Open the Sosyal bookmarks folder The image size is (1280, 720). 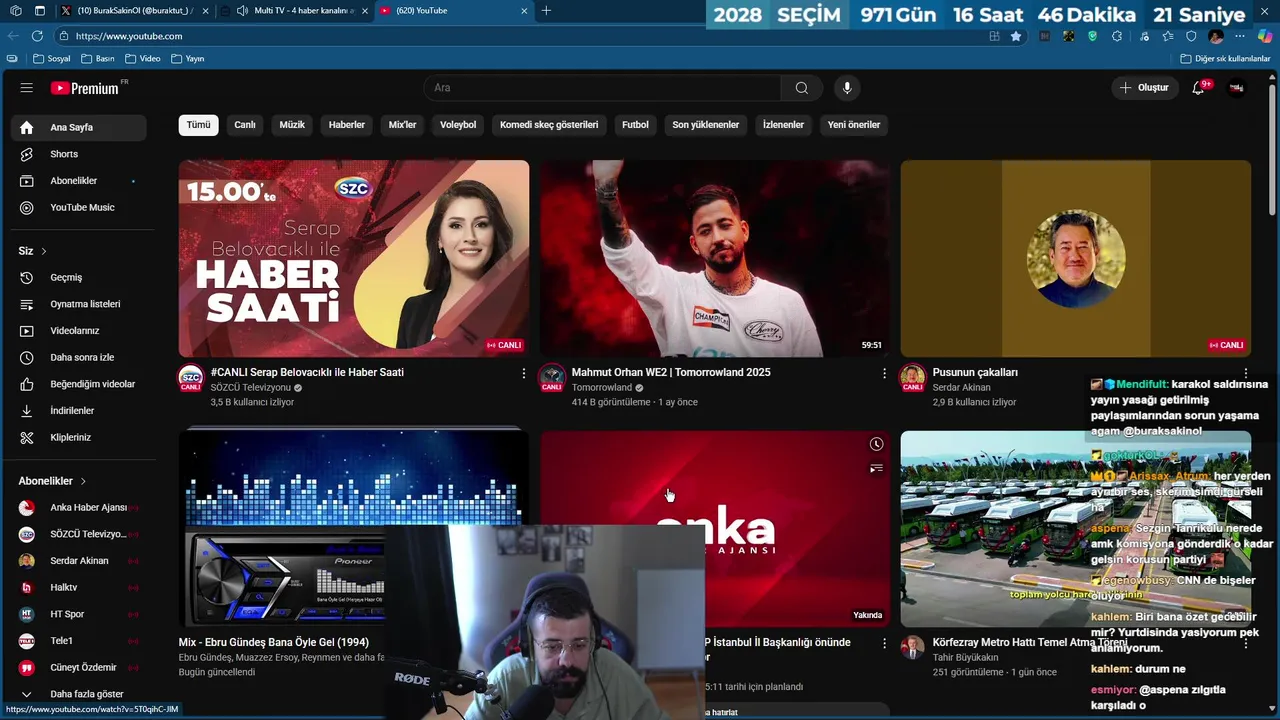coord(51,59)
